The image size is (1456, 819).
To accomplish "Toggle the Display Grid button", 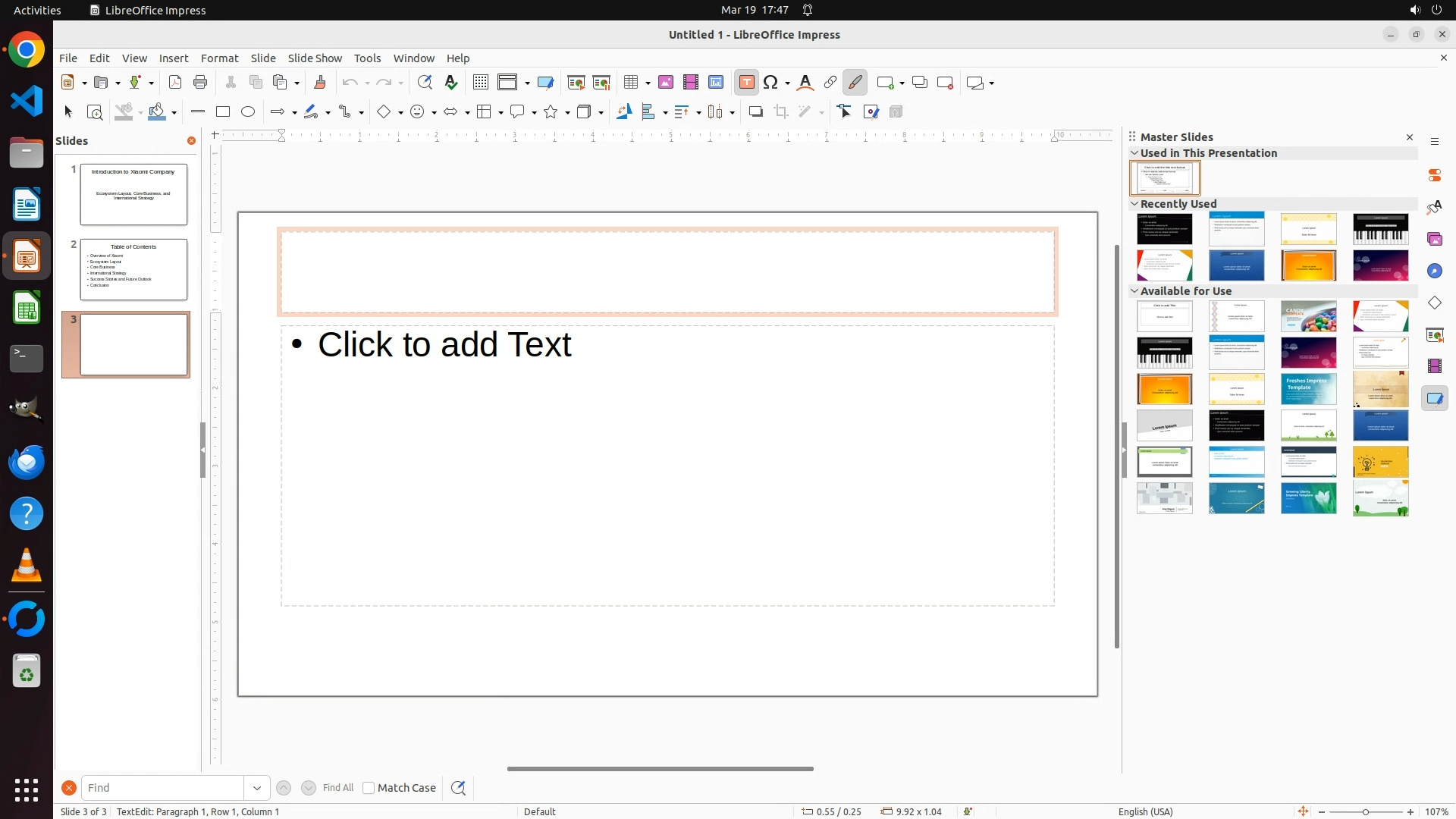I will point(481,83).
